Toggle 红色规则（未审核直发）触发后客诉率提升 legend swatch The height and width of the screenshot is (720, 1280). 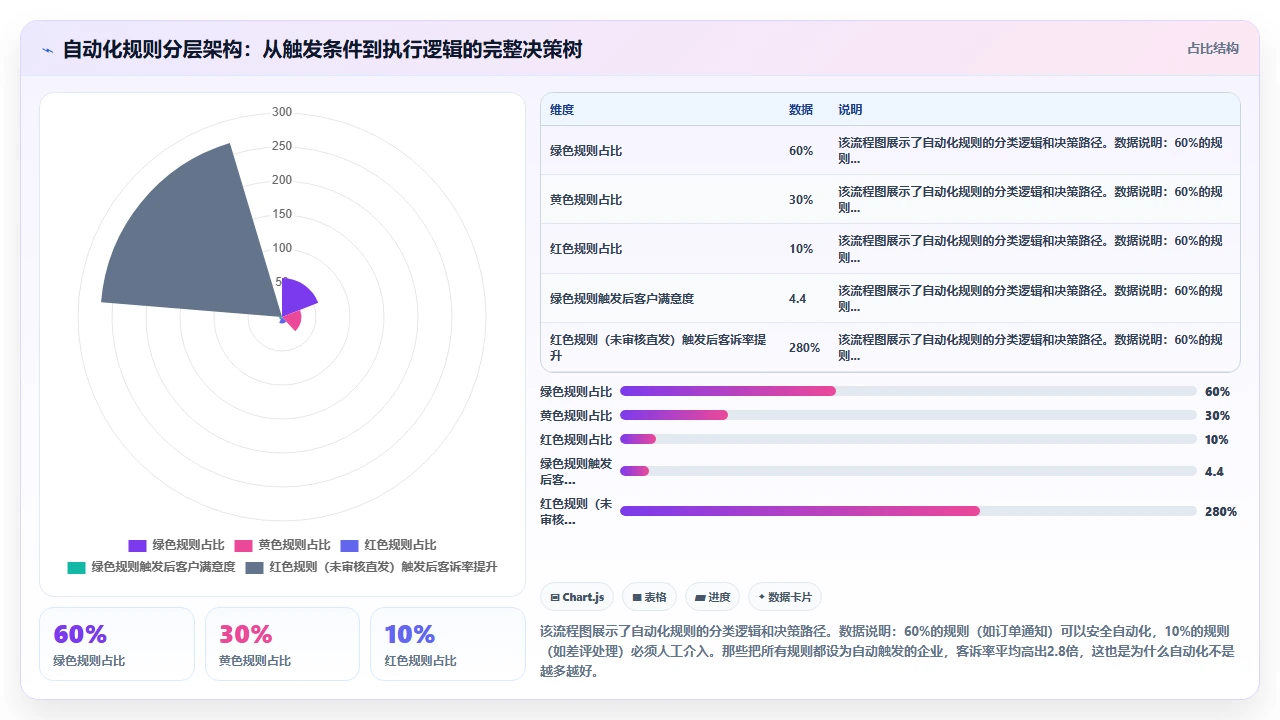(254, 568)
